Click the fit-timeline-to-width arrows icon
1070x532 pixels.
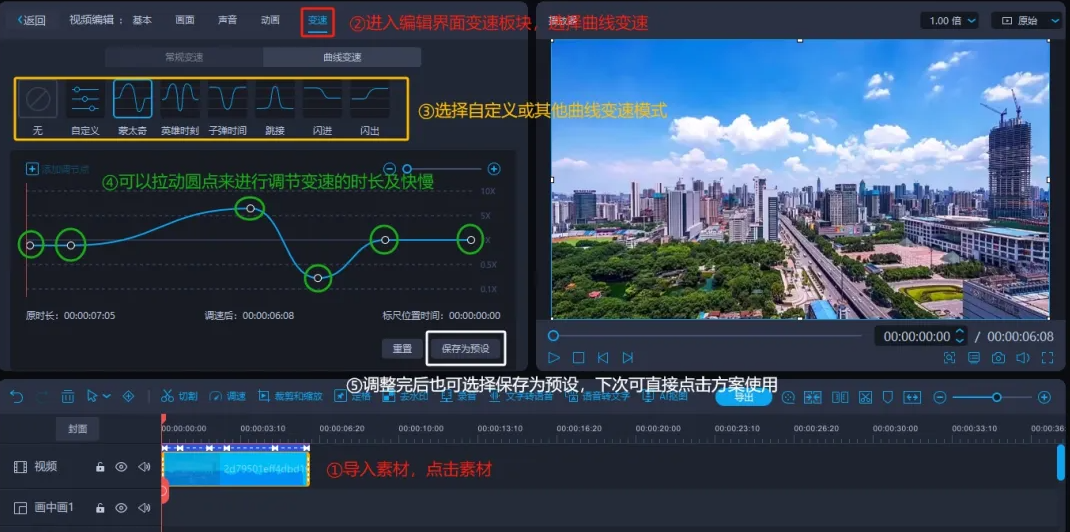912,397
